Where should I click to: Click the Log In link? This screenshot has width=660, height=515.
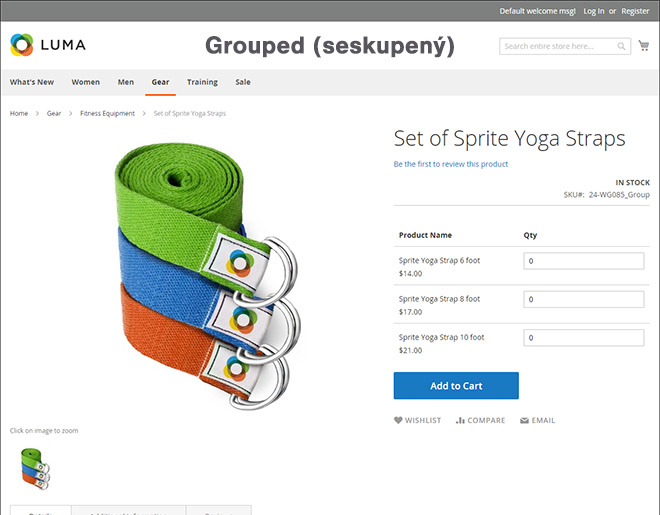(x=594, y=11)
